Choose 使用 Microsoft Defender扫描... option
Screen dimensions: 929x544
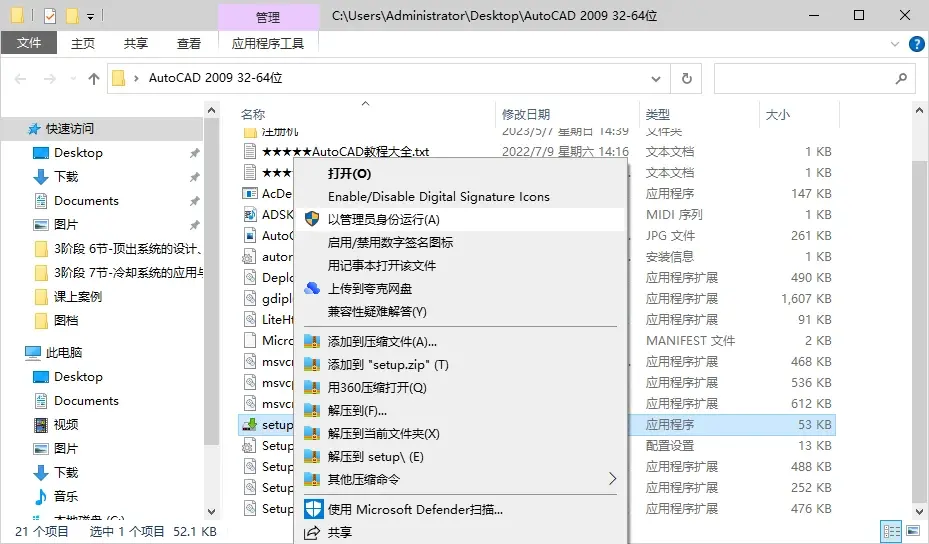pyautogui.click(x=415, y=510)
